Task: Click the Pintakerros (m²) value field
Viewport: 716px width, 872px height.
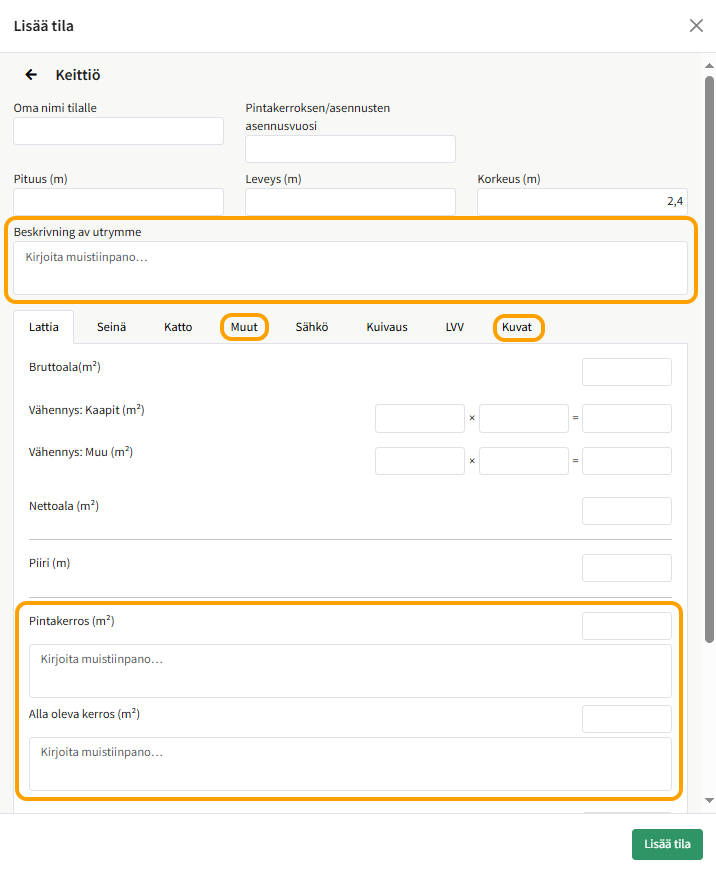Action: pyautogui.click(x=627, y=626)
